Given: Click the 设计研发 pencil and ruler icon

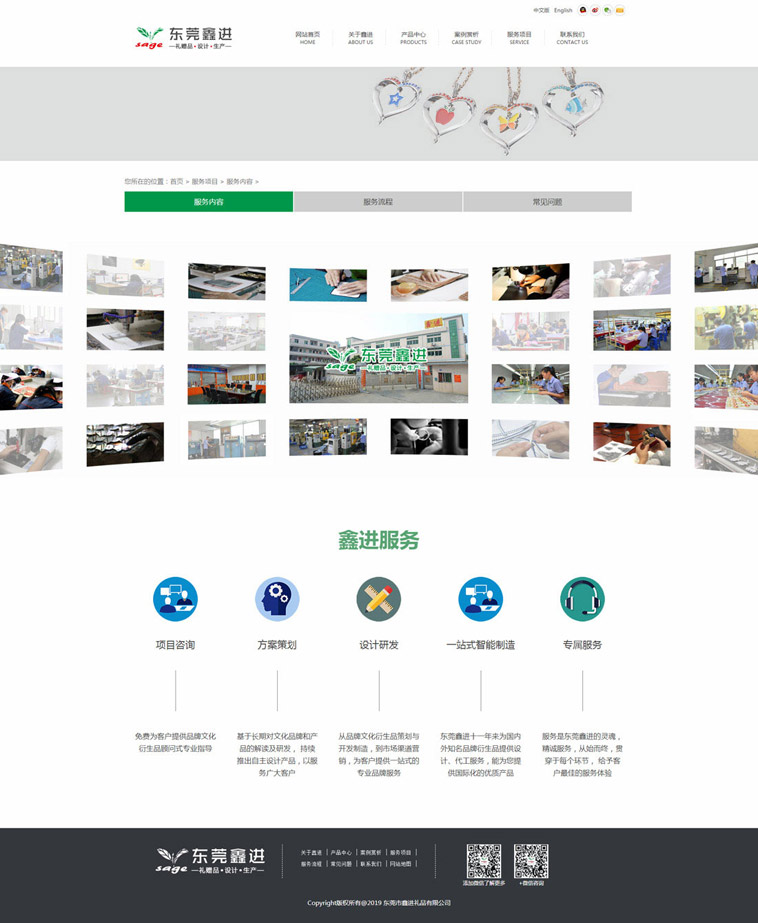Looking at the screenshot, I should (x=379, y=599).
